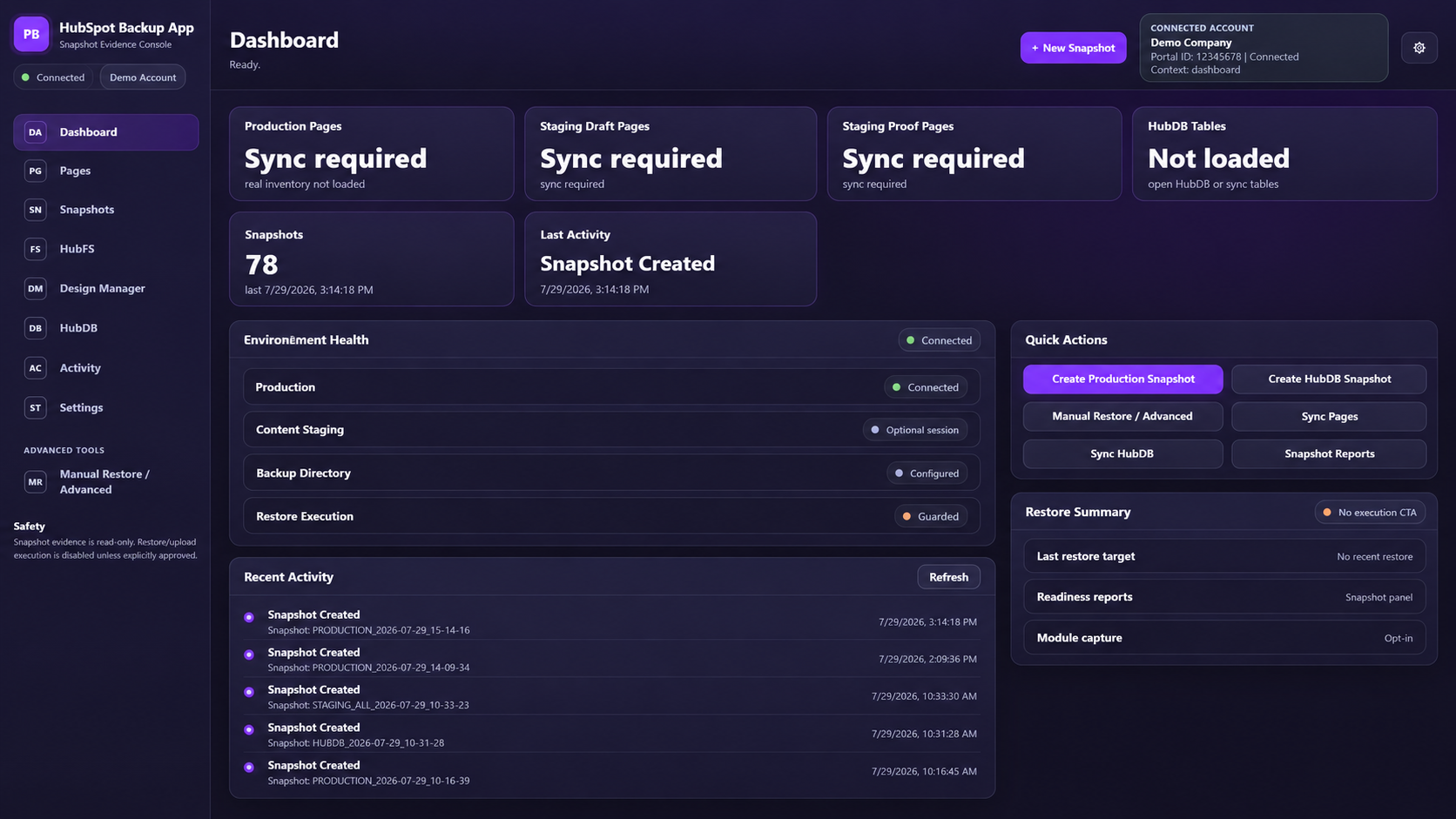Open the Staging Proof Pages card
The height and width of the screenshot is (819, 1456).
click(x=974, y=154)
